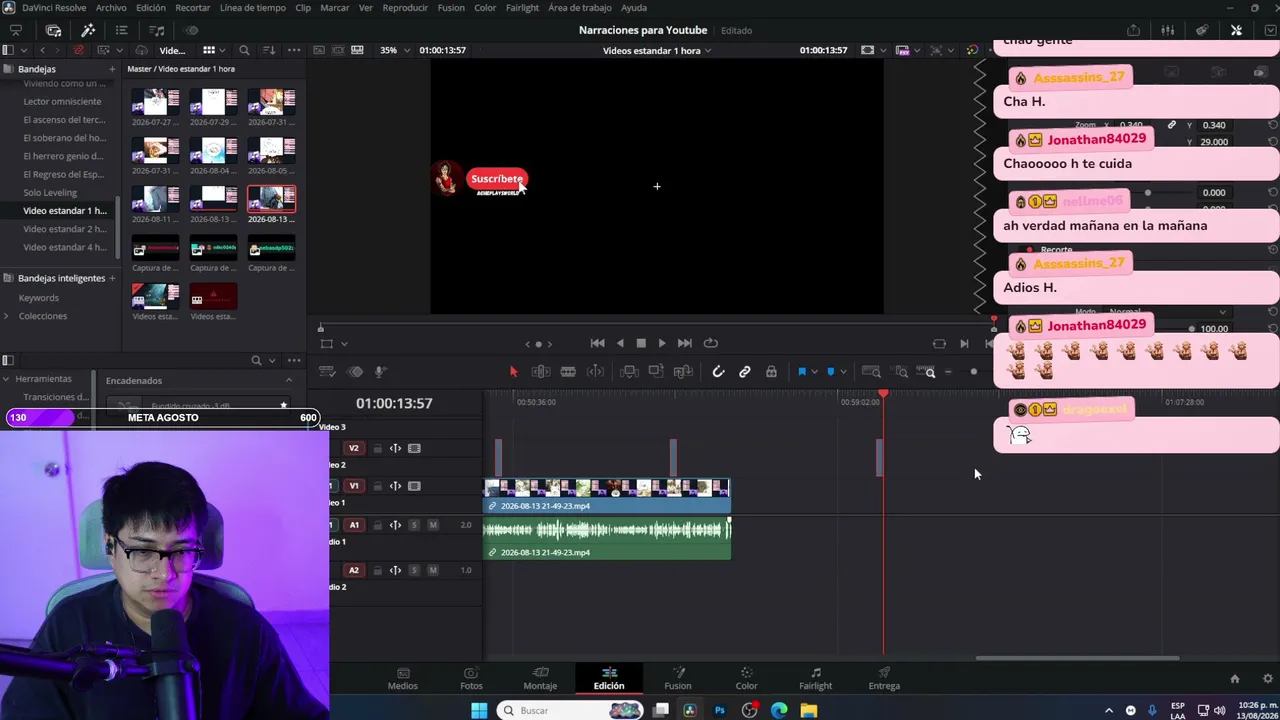The image size is (1280, 720).
Task: Jump to the first frame
Action: [x=597, y=343]
